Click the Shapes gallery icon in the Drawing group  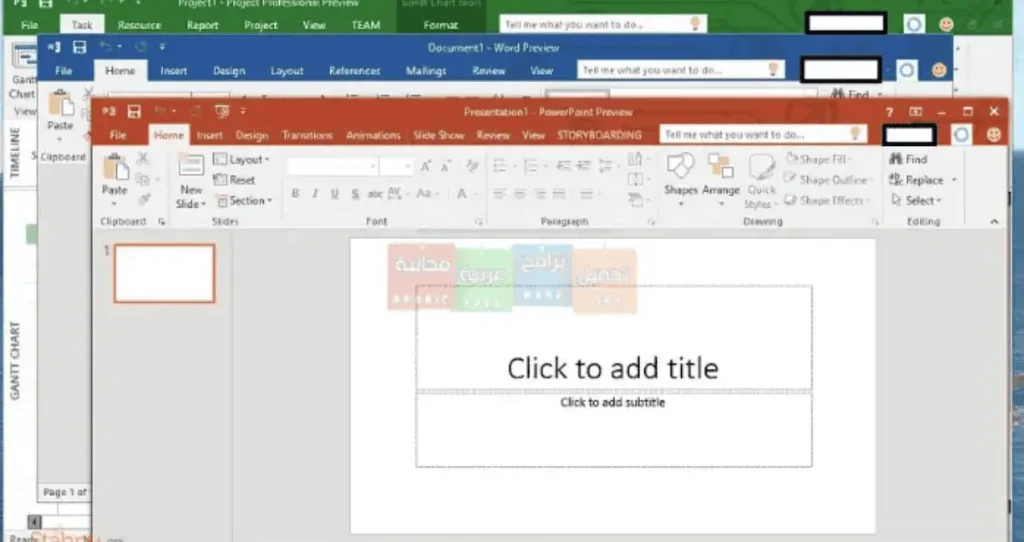click(680, 167)
